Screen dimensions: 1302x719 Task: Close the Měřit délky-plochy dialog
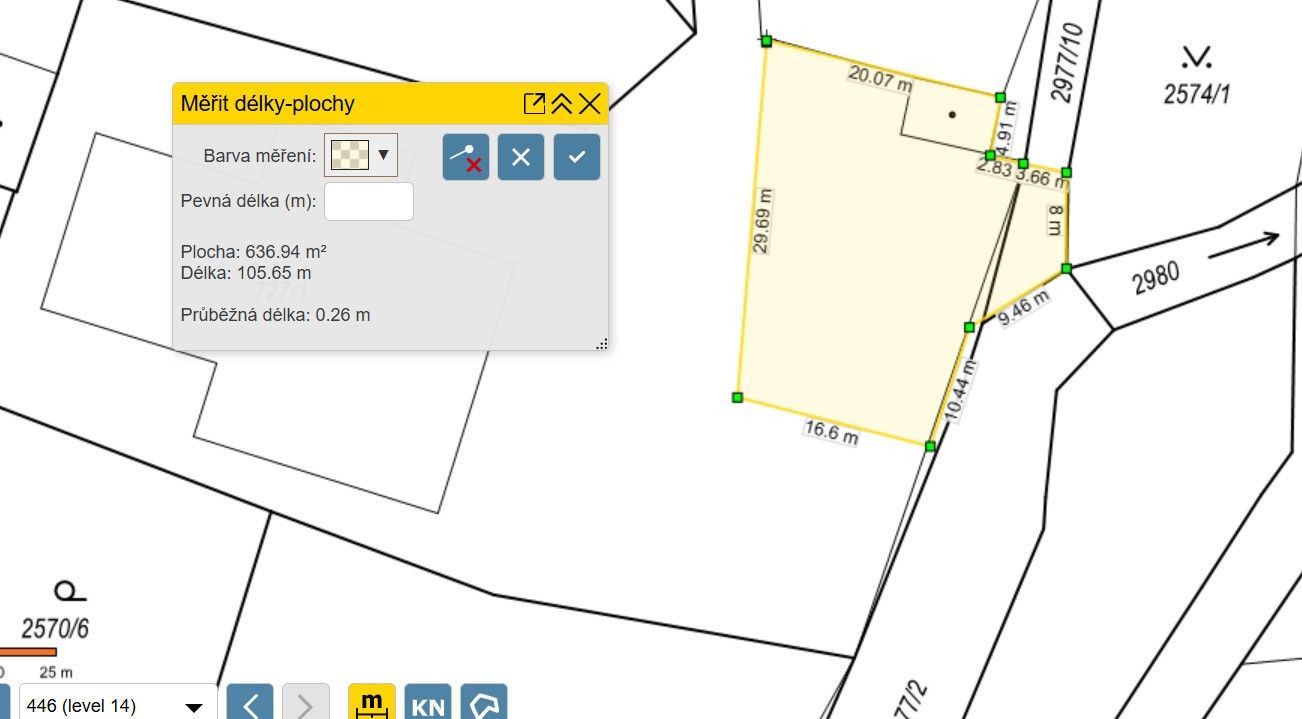589,103
